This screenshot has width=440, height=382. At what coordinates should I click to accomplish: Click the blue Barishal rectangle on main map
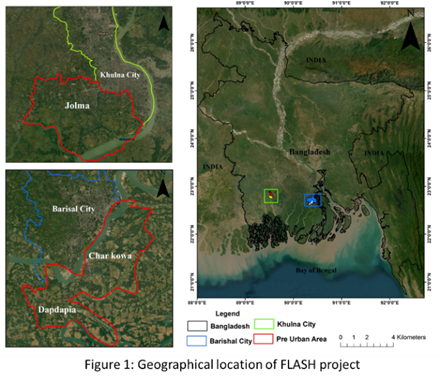[x=313, y=200]
